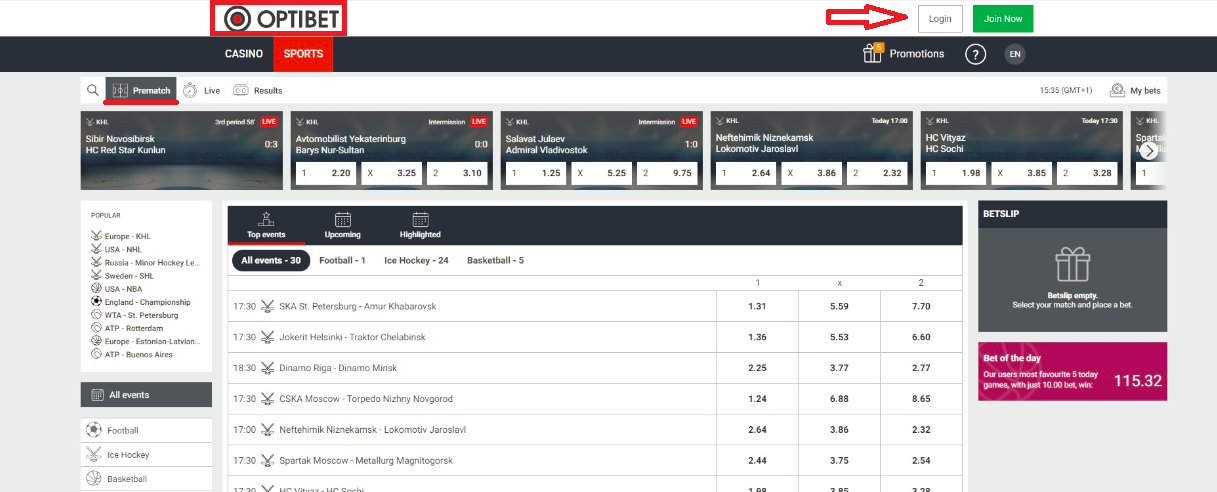Click hockey icon beside CSKA Moscow match
The image size is (1217, 492).
268,399
